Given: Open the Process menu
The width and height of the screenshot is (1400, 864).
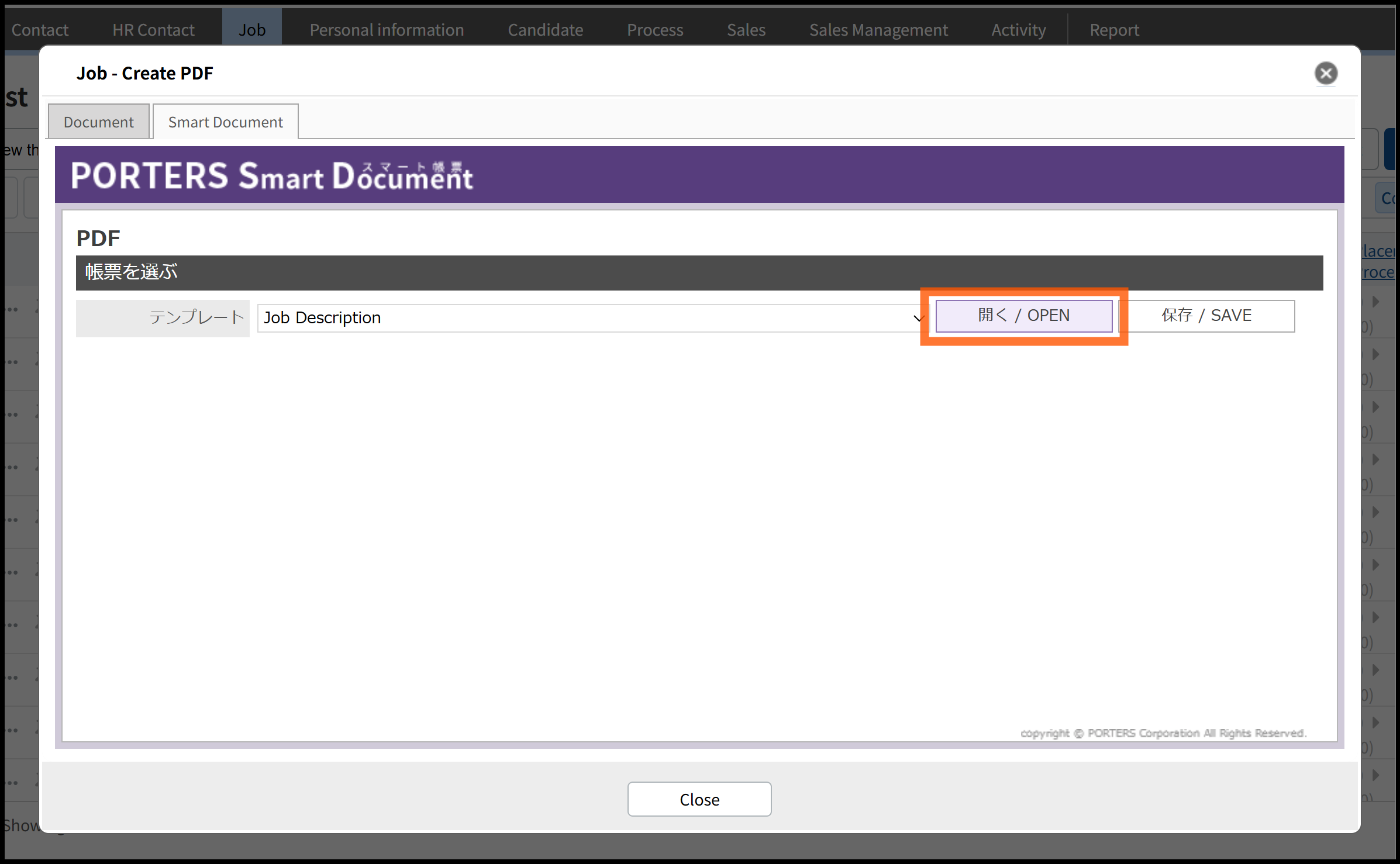Looking at the screenshot, I should pyautogui.click(x=655, y=29).
